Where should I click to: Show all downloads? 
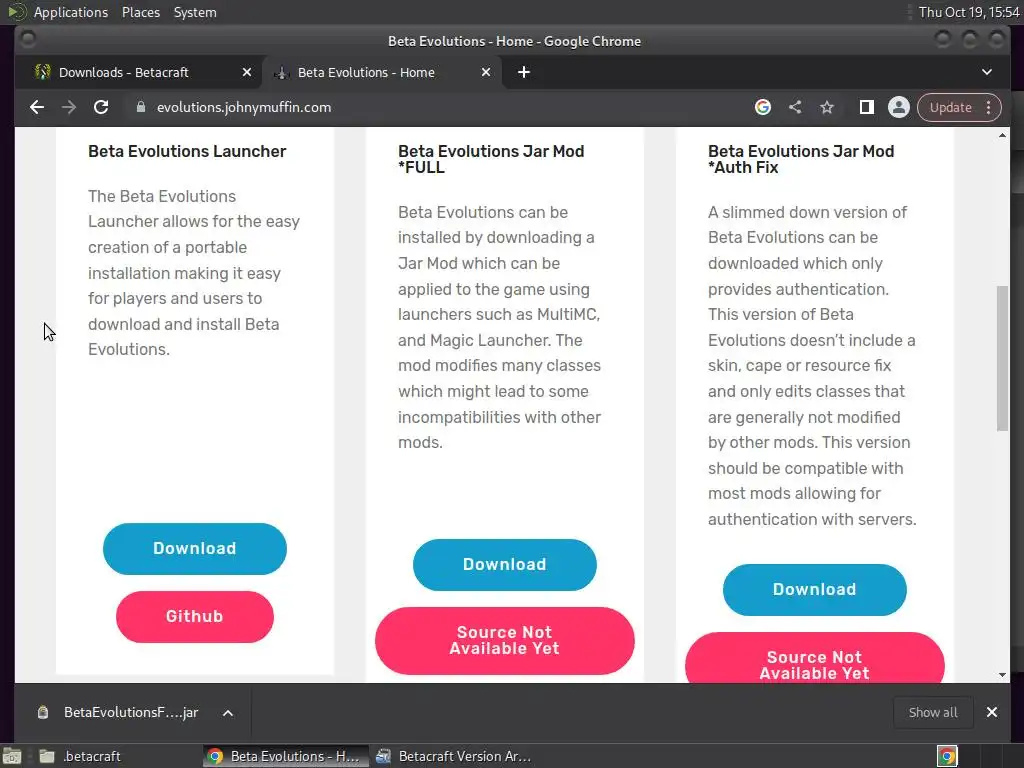coord(933,712)
